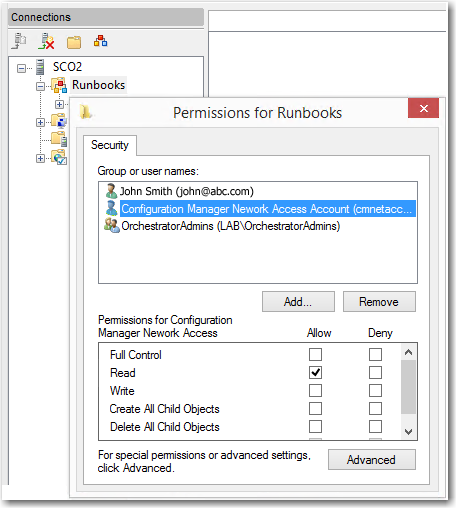
Task: Click the Remove button
Action: pyautogui.click(x=379, y=302)
